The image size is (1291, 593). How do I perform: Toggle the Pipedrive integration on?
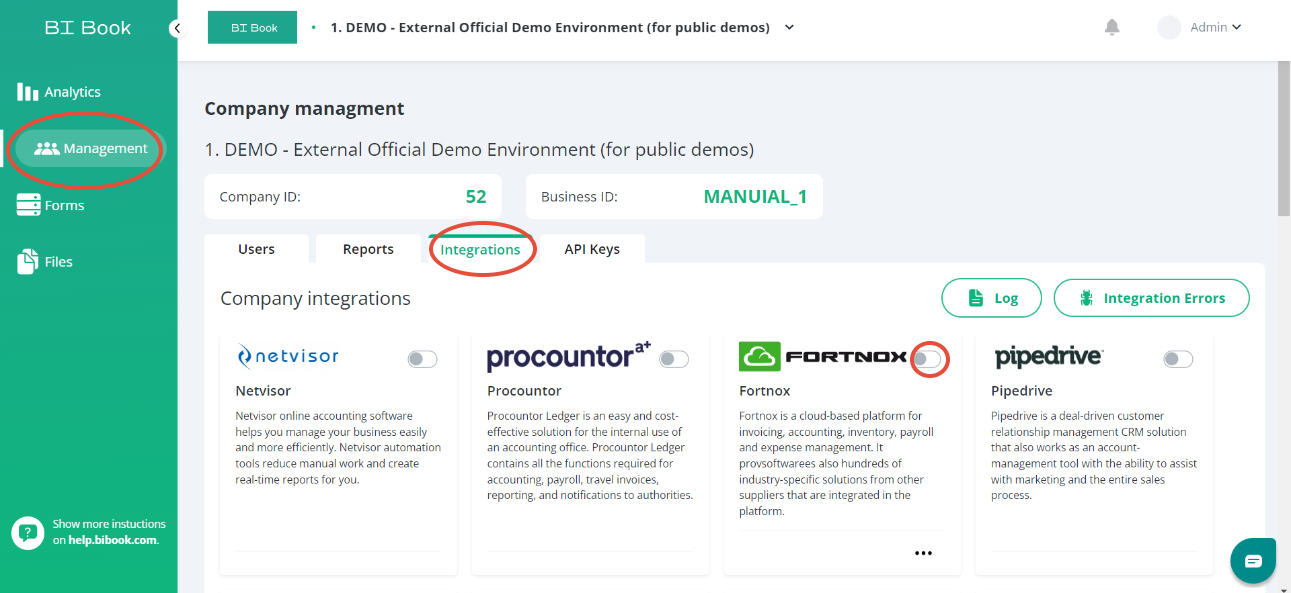point(1178,359)
